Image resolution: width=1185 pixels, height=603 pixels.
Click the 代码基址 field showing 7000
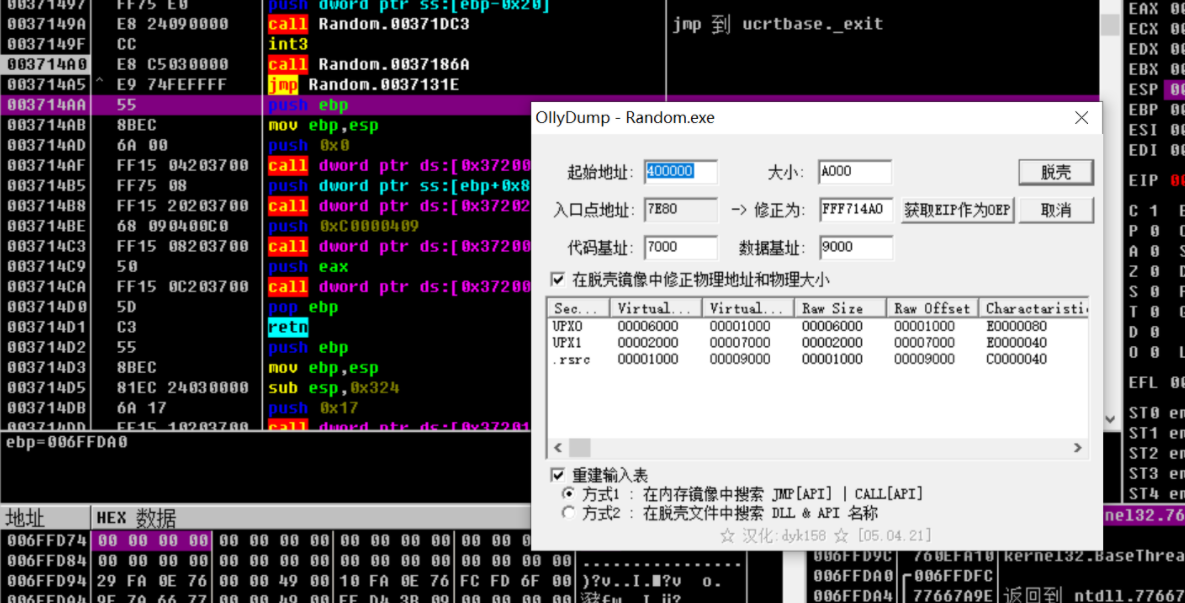682,247
